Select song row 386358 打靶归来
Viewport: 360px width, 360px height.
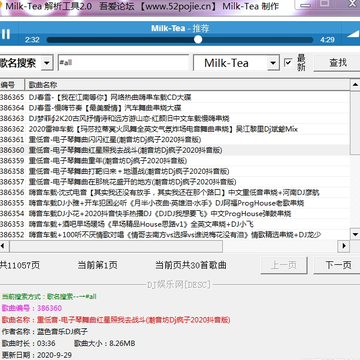(x=175, y=171)
